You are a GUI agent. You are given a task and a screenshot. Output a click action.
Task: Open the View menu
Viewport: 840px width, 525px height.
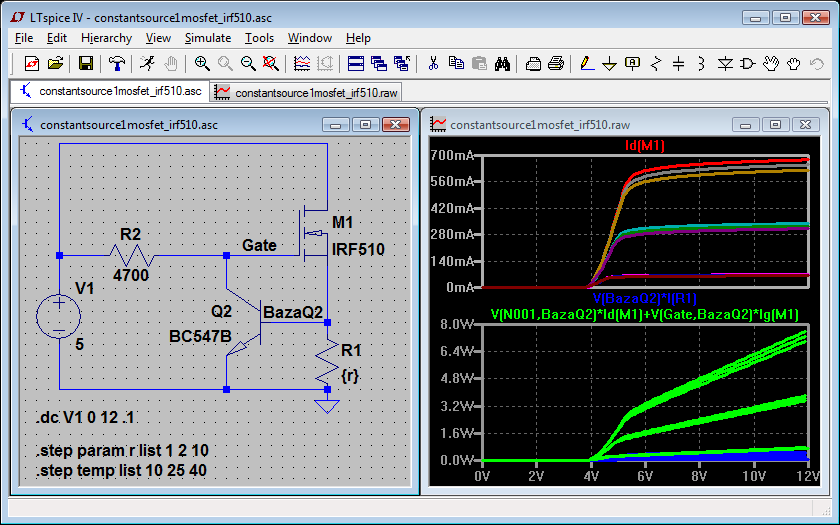click(x=158, y=38)
